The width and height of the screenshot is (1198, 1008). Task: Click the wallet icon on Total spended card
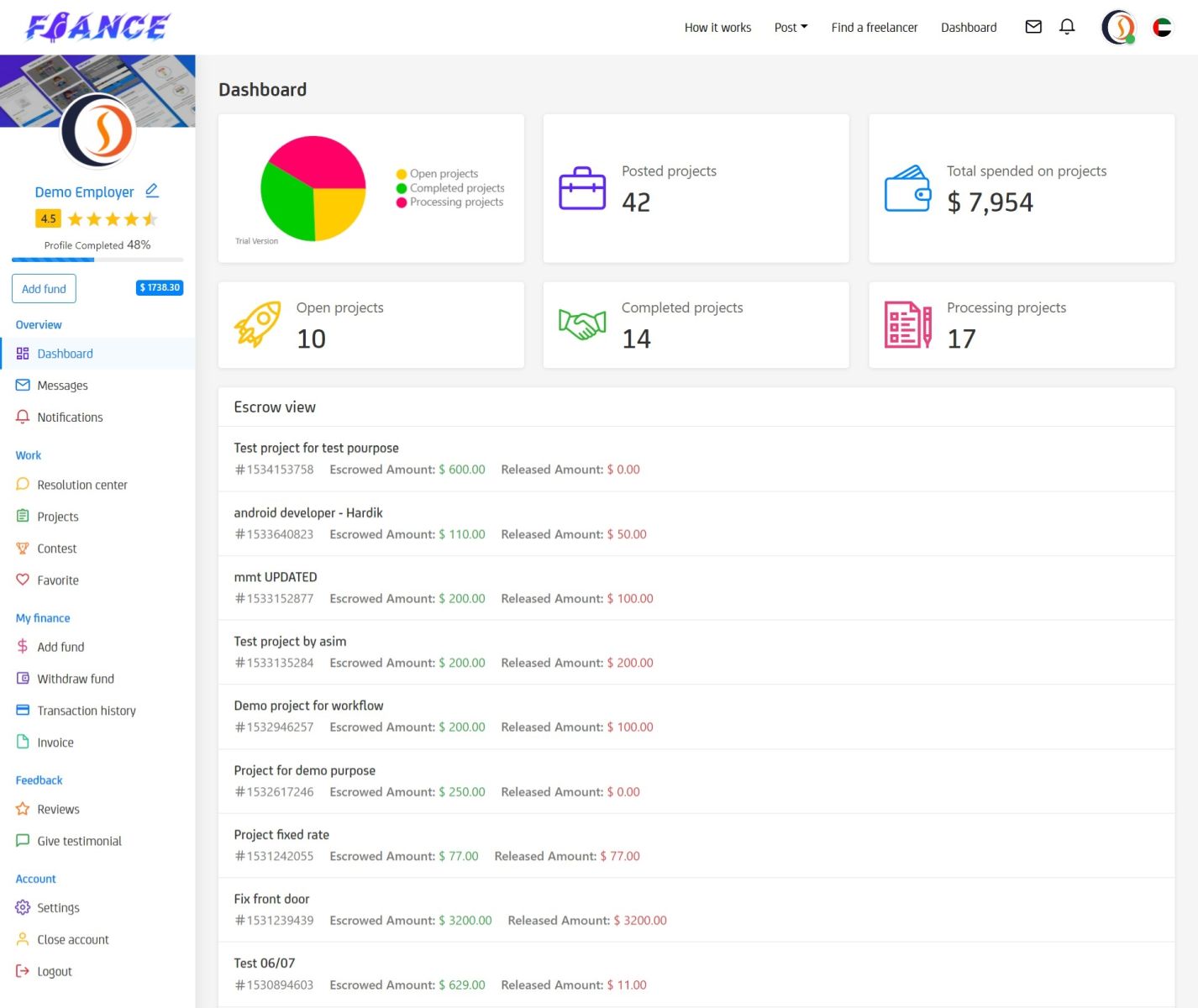(907, 188)
